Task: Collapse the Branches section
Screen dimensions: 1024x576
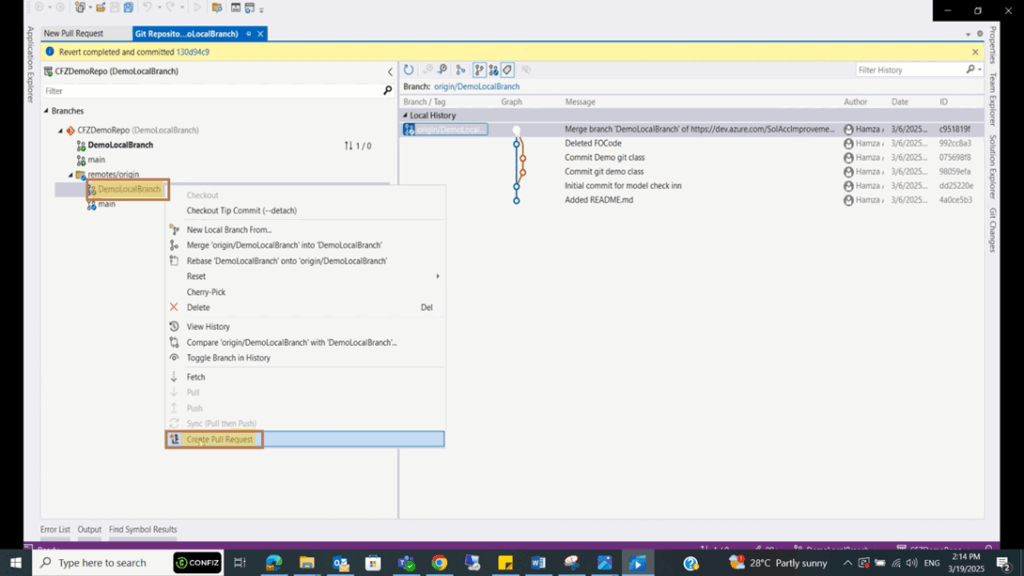Action: click(x=46, y=111)
